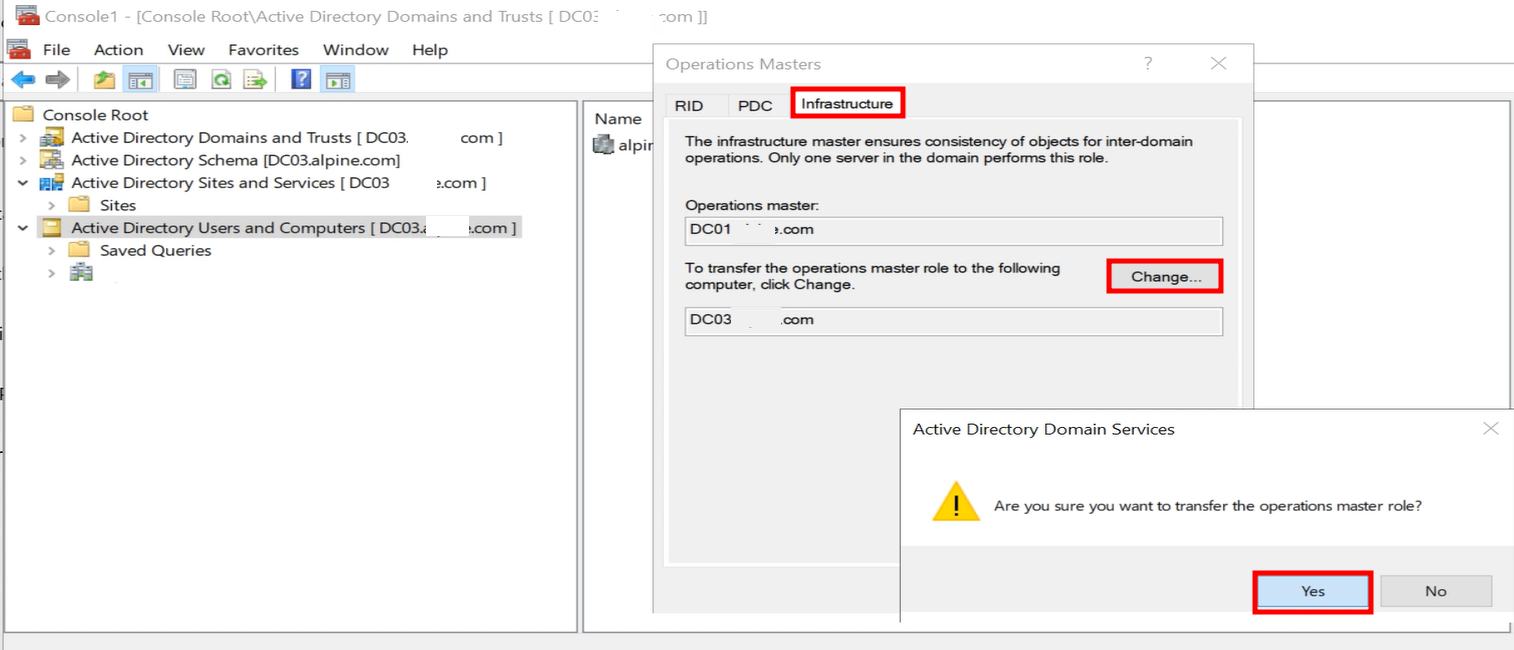
Task: Click 'Are you sure you want to transfer' text
Action: tap(1207, 506)
